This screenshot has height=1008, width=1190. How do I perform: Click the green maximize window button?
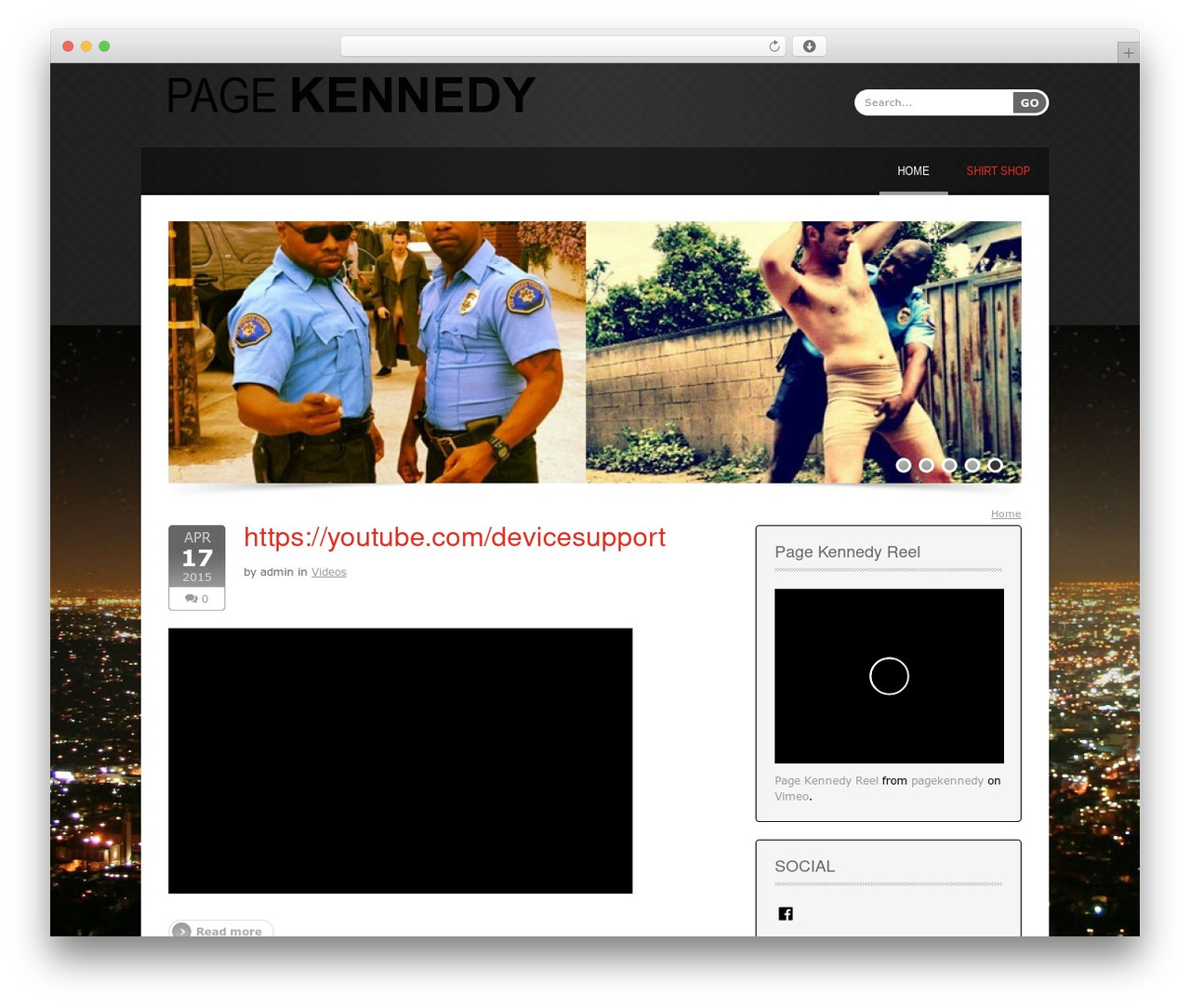pos(104,46)
